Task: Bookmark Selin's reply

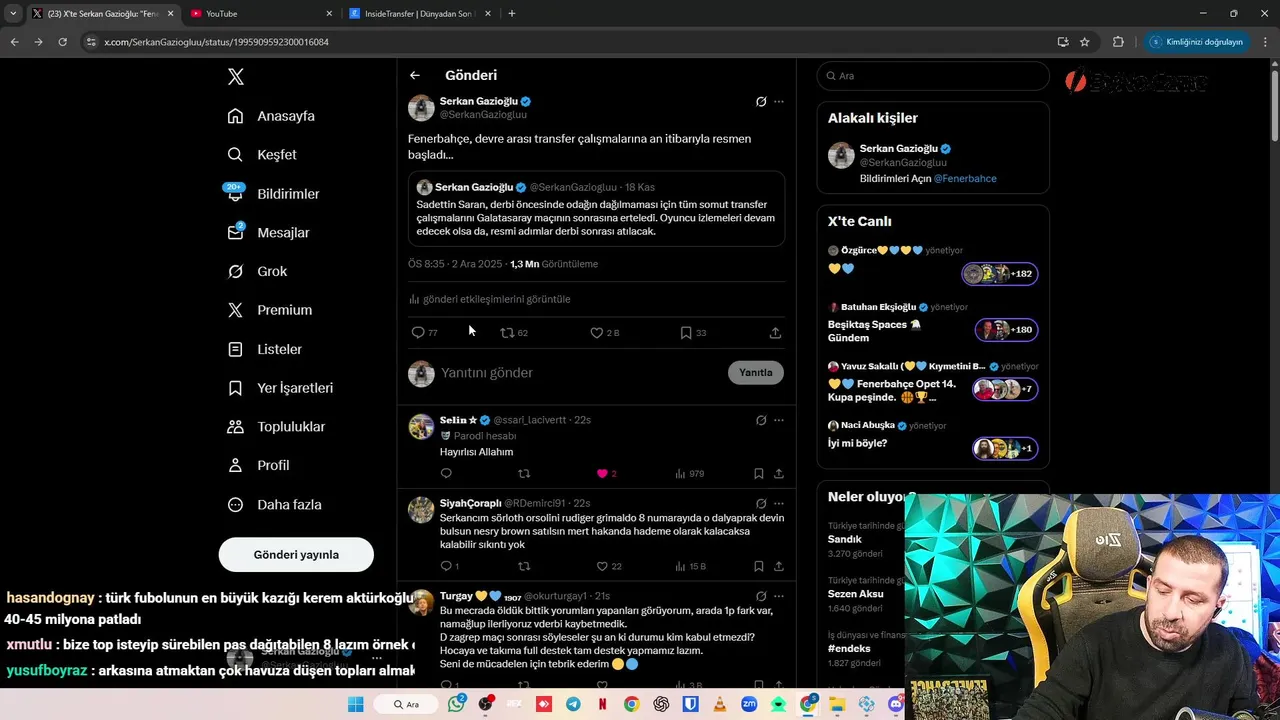Action: tap(759, 474)
